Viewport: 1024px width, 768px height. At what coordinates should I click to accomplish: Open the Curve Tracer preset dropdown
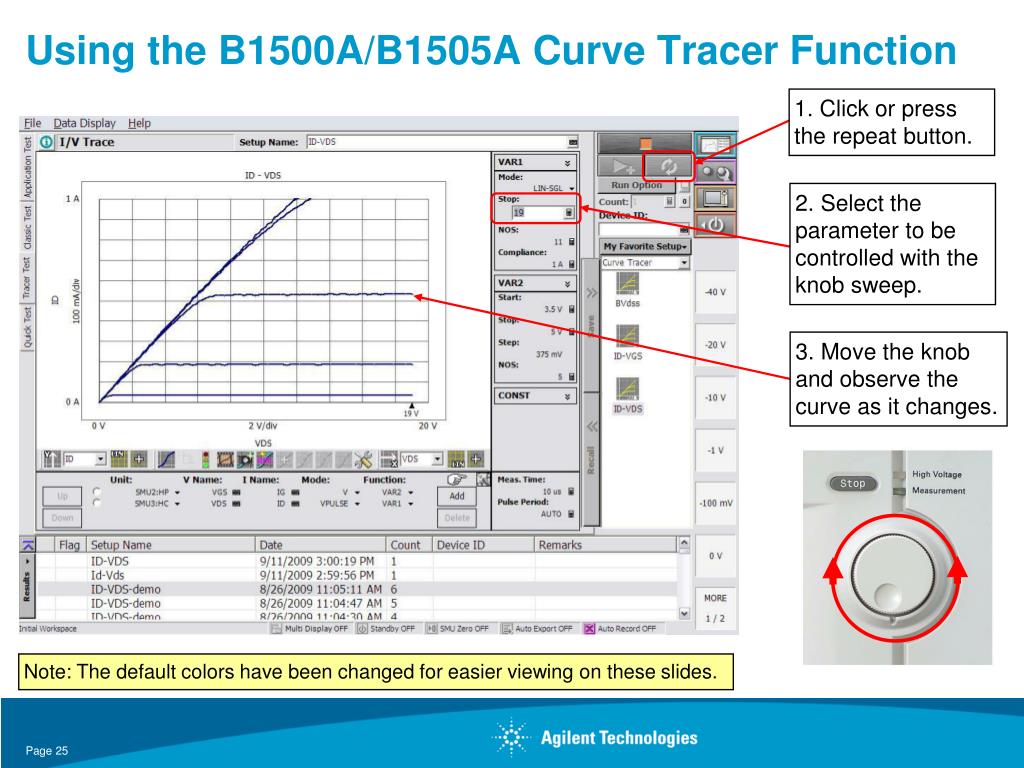[x=684, y=263]
